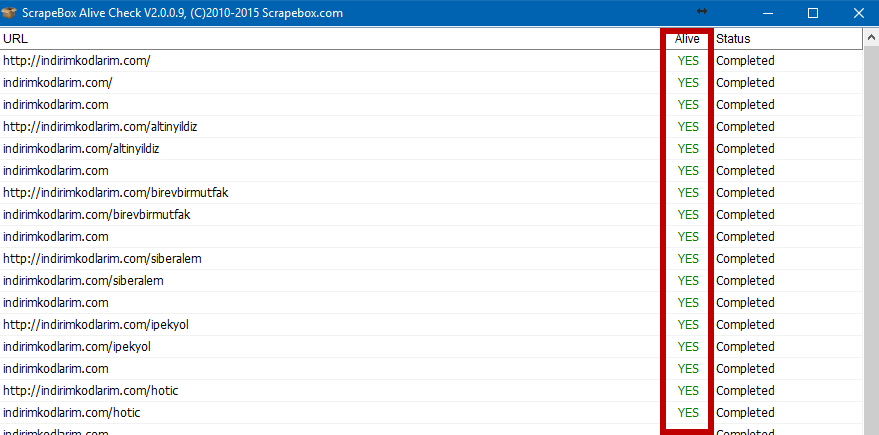Select URL http://indirimkodlarim.com/hotic

click(x=90, y=391)
